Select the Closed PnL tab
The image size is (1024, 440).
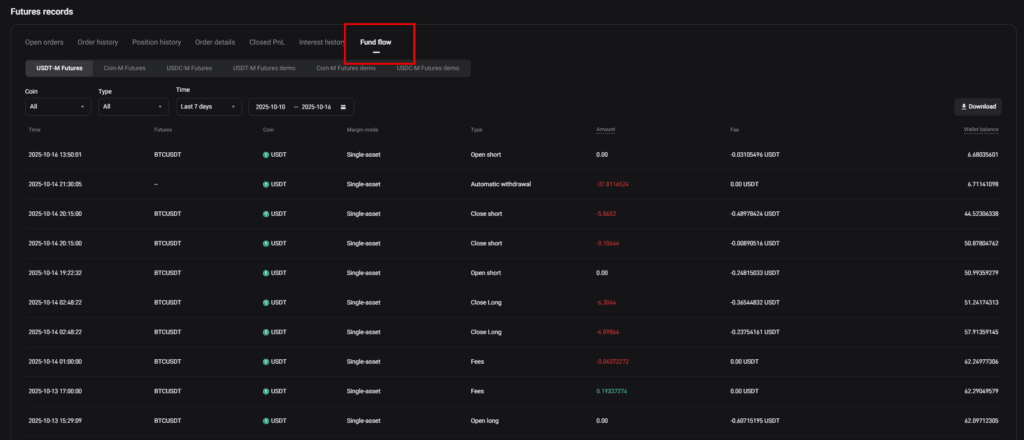pyautogui.click(x=267, y=42)
